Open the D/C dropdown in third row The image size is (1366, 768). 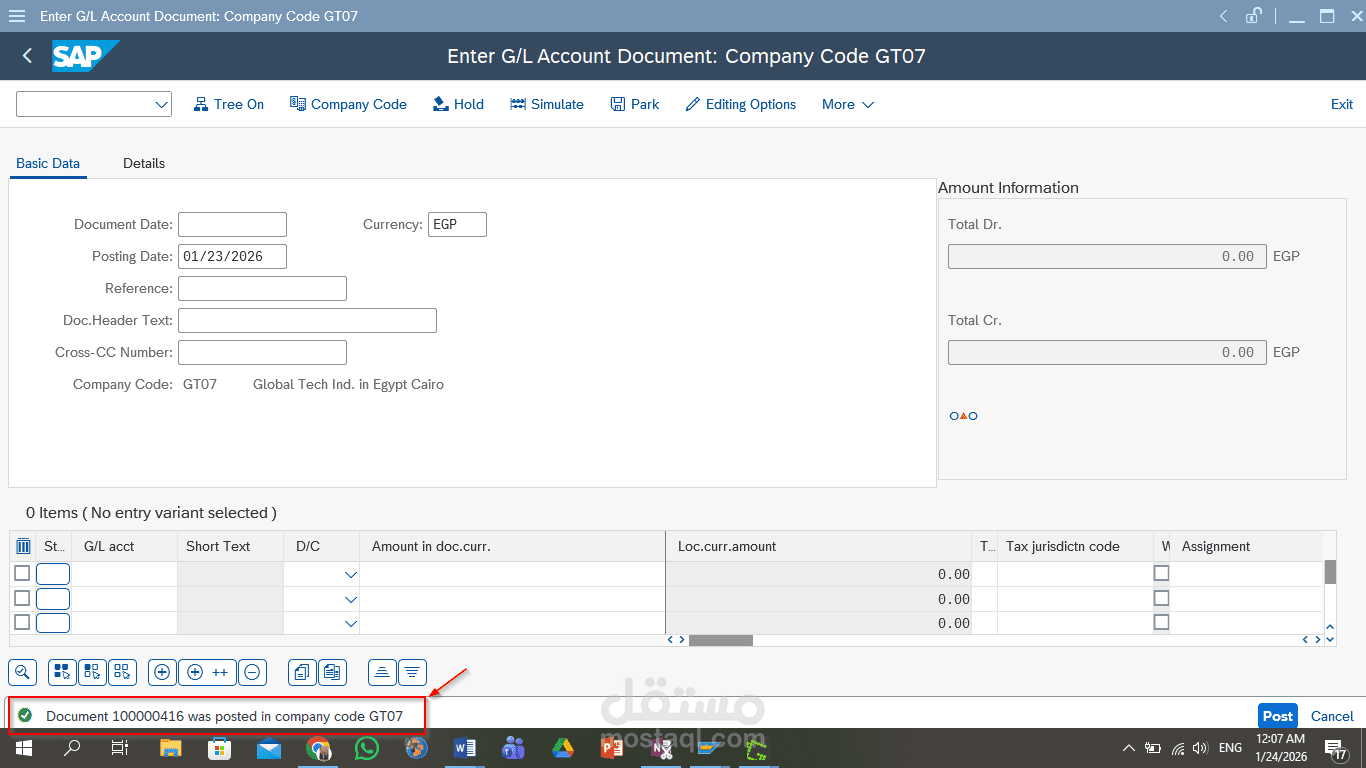[350, 623]
